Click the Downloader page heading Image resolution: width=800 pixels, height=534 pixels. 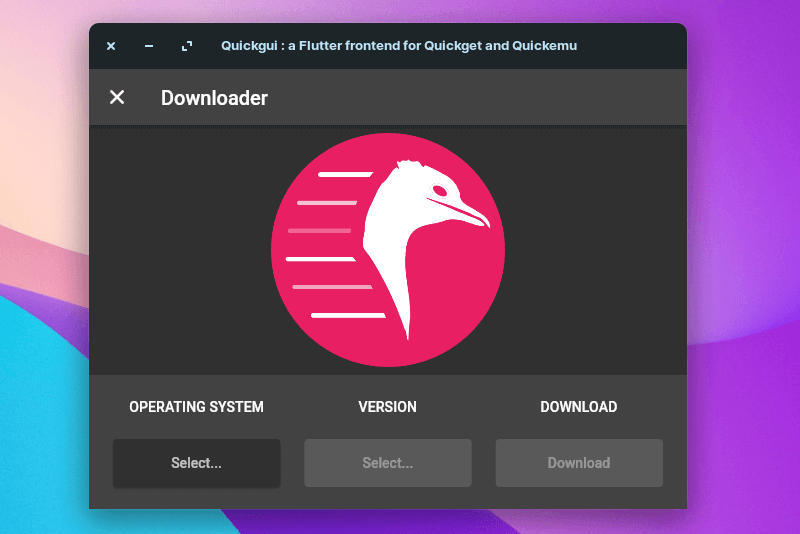214,98
